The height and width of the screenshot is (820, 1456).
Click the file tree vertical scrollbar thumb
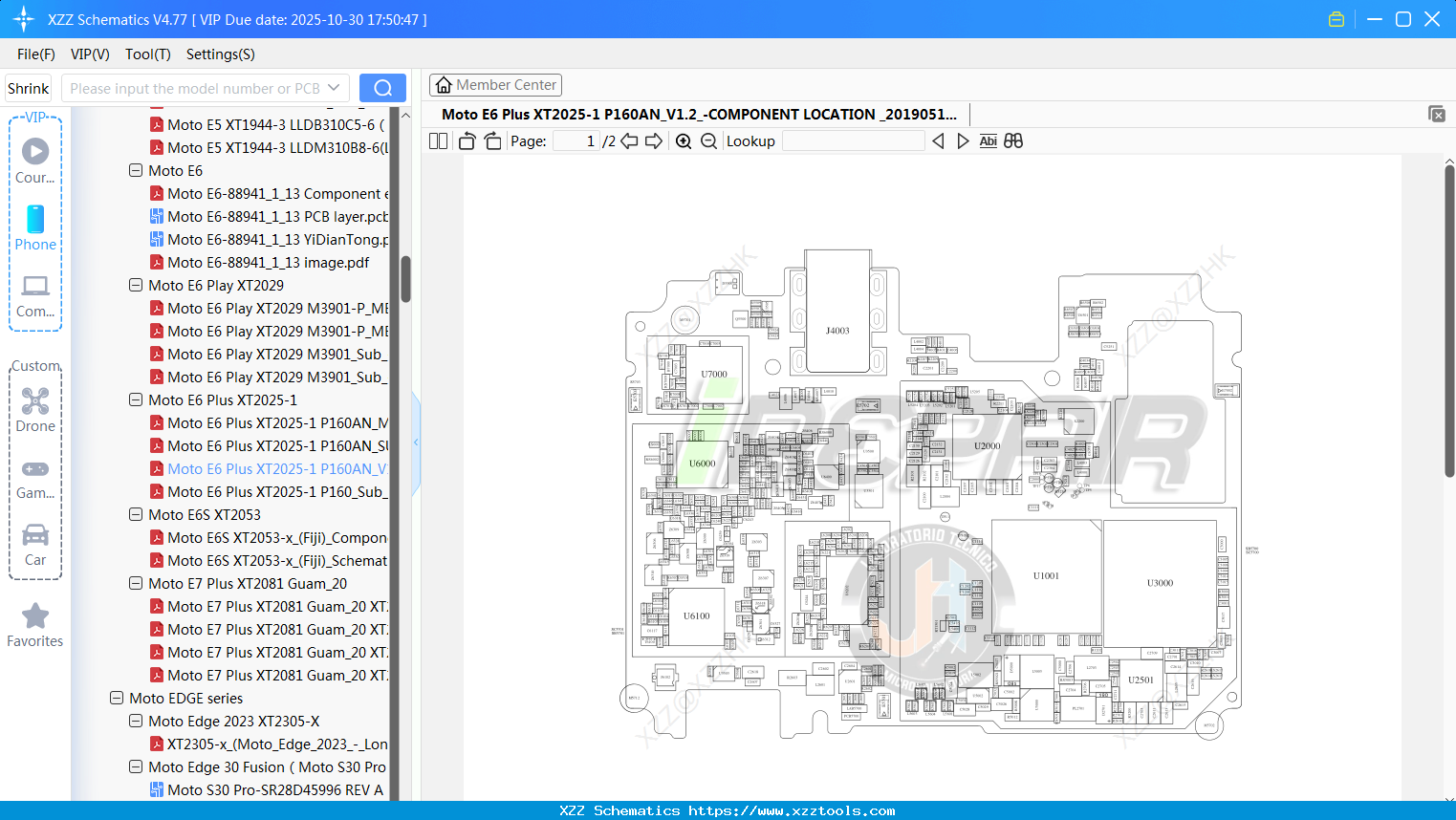[405, 279]
